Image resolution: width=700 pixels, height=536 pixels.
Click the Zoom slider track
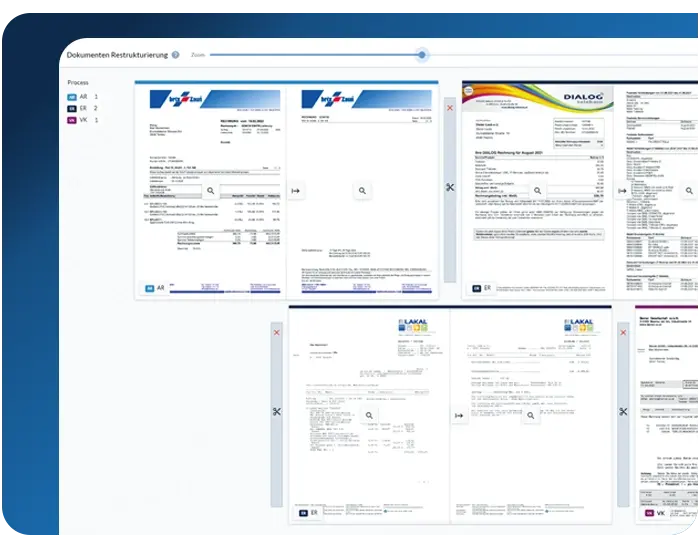pyautogui.click(x=454, y=55)
